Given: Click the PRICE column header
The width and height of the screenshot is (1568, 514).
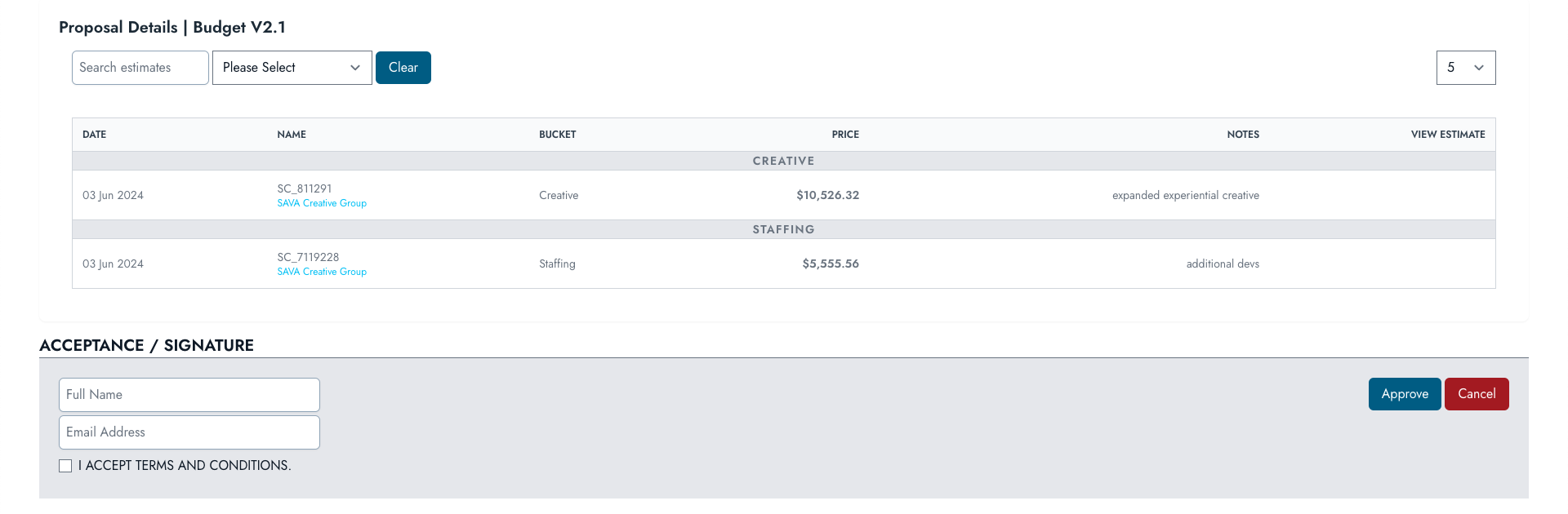Looking at the screenshot, I should point(844,135).
